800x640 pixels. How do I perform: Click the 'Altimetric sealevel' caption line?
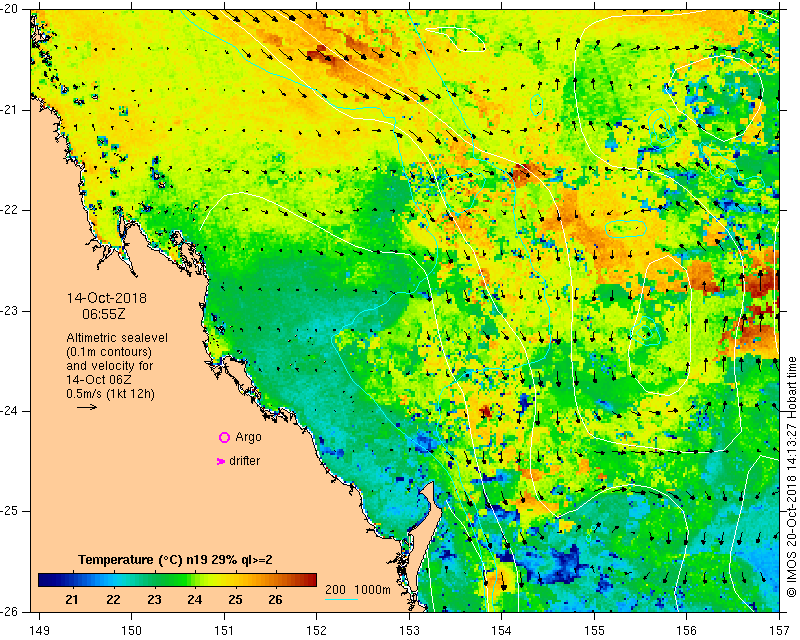pos(117,338)
